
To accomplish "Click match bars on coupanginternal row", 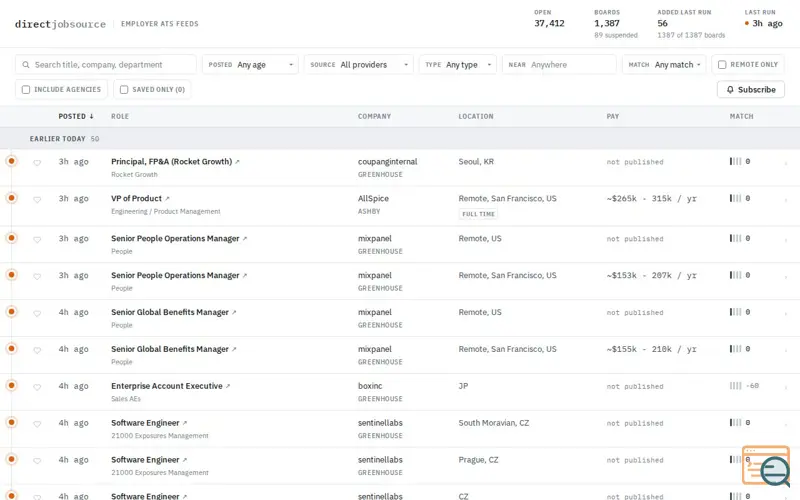I will click(735, 161).
